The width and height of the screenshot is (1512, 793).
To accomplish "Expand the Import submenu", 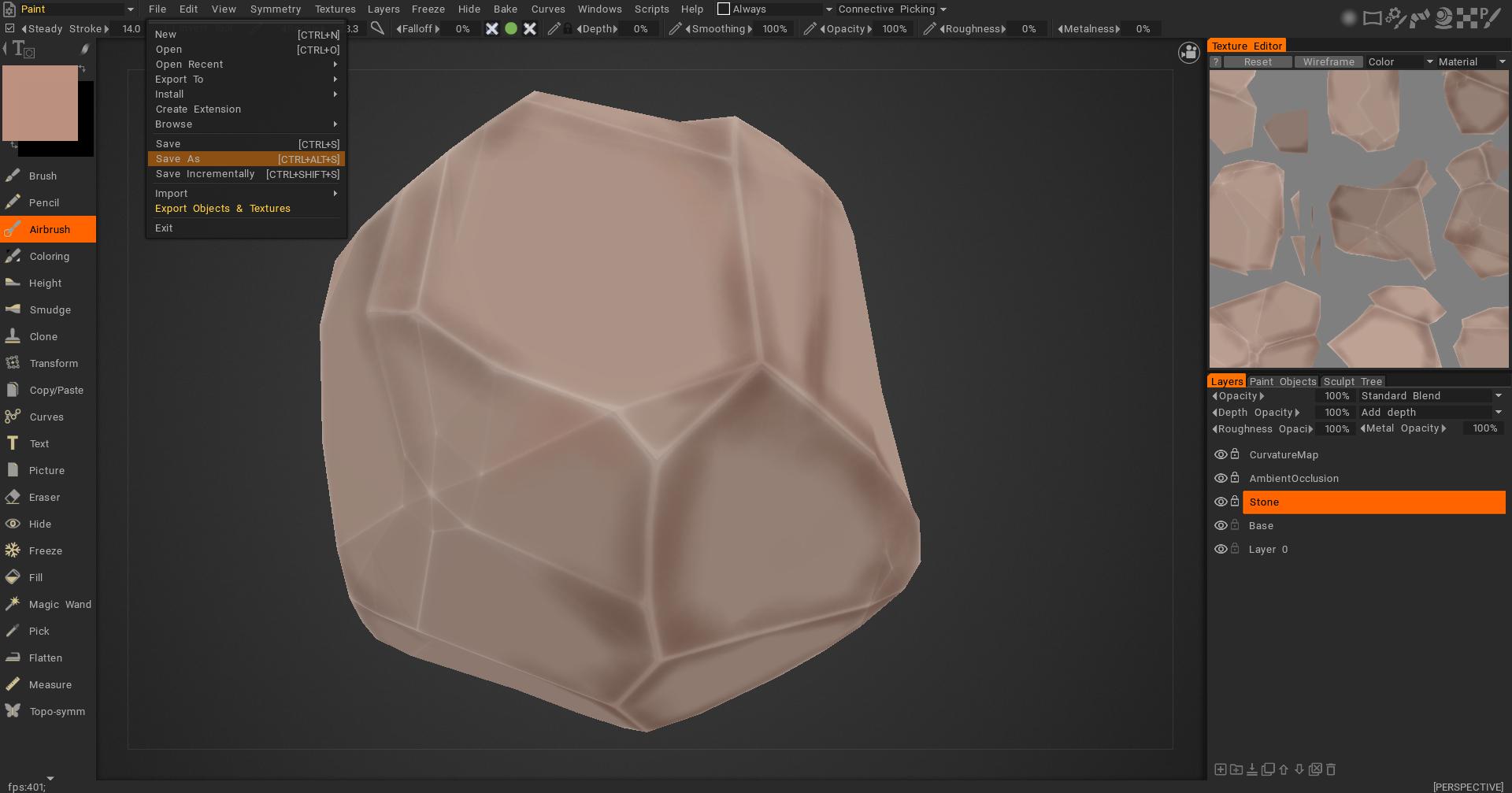I will 246,193.
